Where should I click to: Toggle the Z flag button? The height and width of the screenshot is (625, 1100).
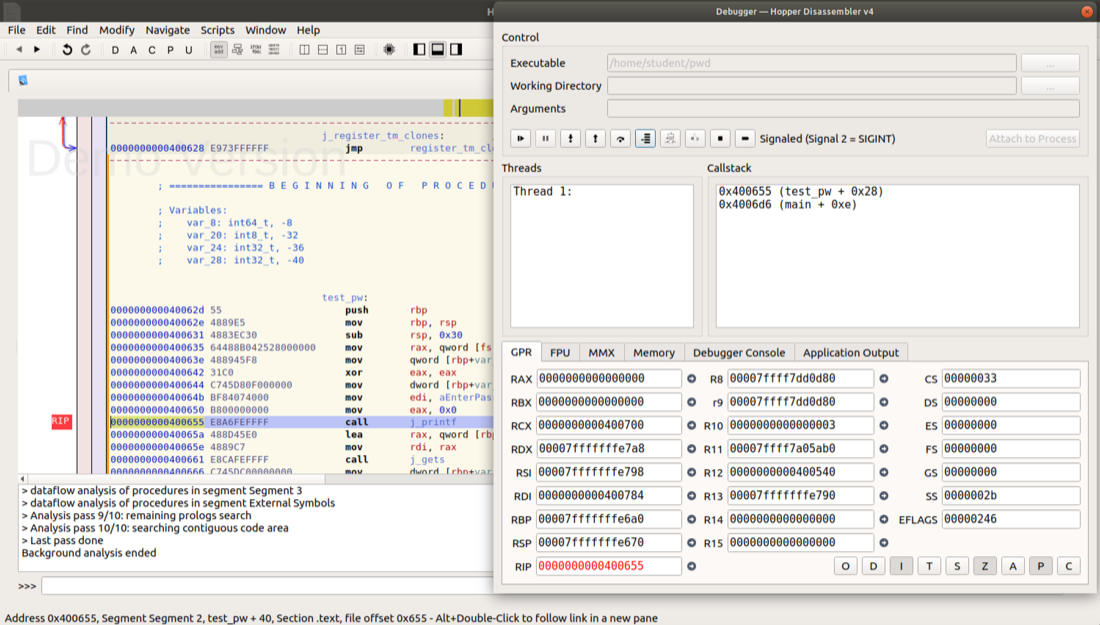(985, 566)
